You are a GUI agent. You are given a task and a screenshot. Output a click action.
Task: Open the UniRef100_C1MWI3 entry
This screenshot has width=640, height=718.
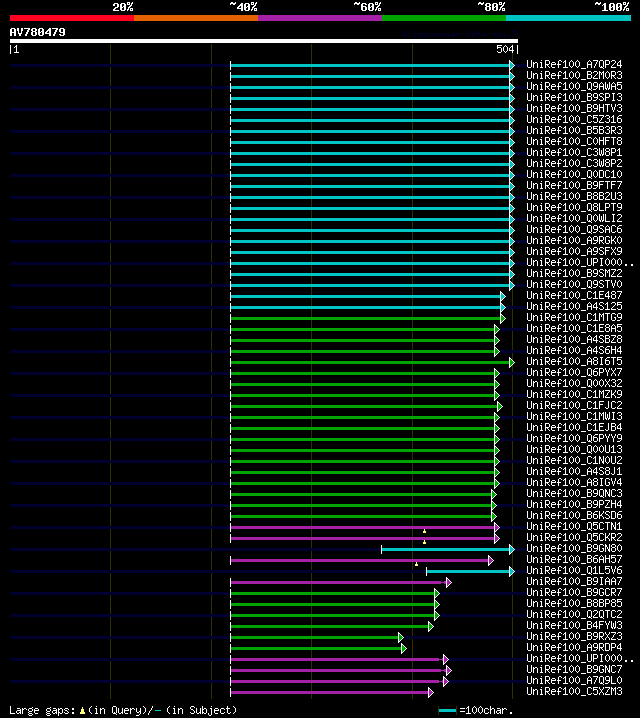pyautogui.click(x=574, y=416)
